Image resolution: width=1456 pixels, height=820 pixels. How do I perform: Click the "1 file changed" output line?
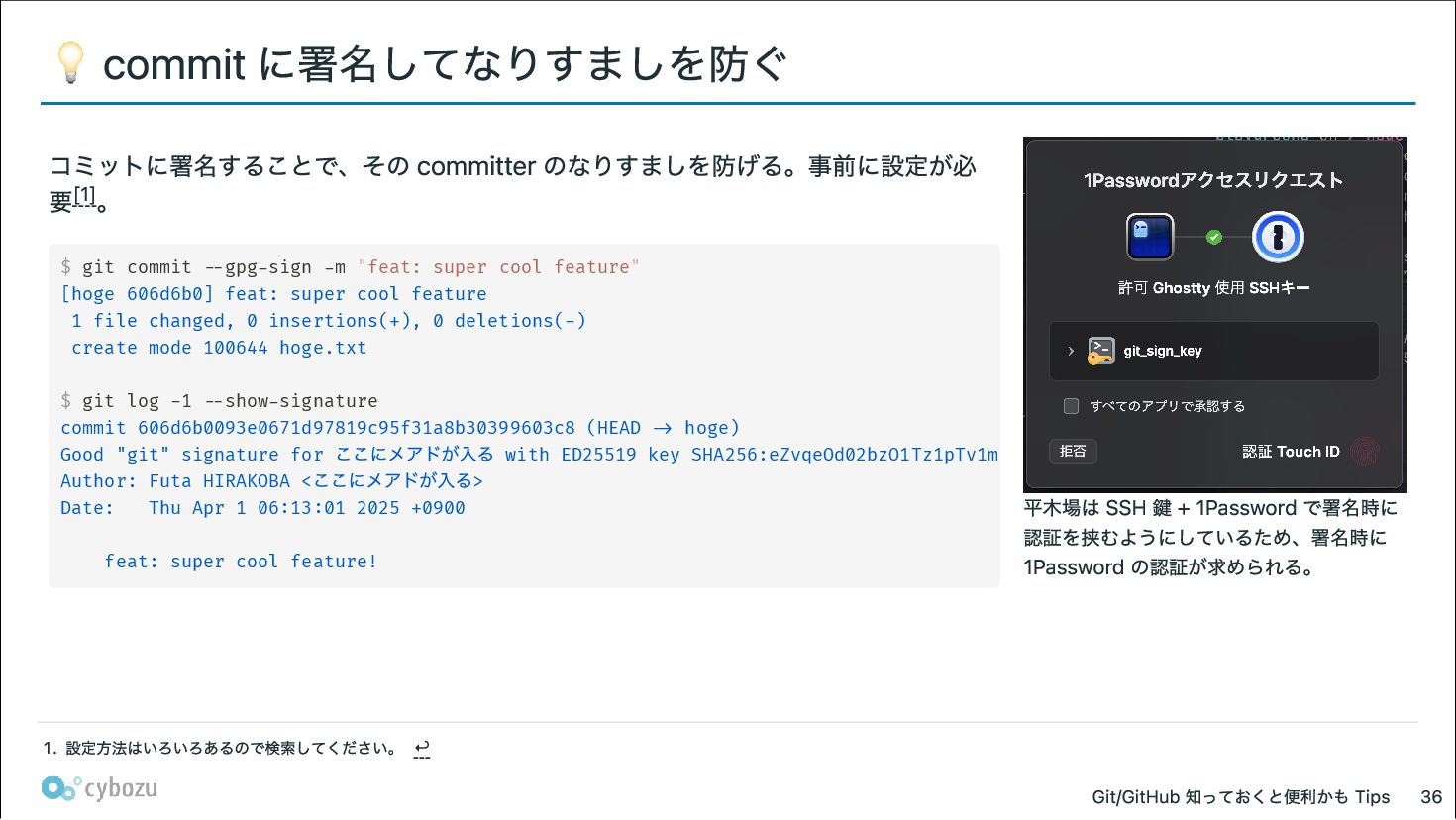(x=328, y=321)
